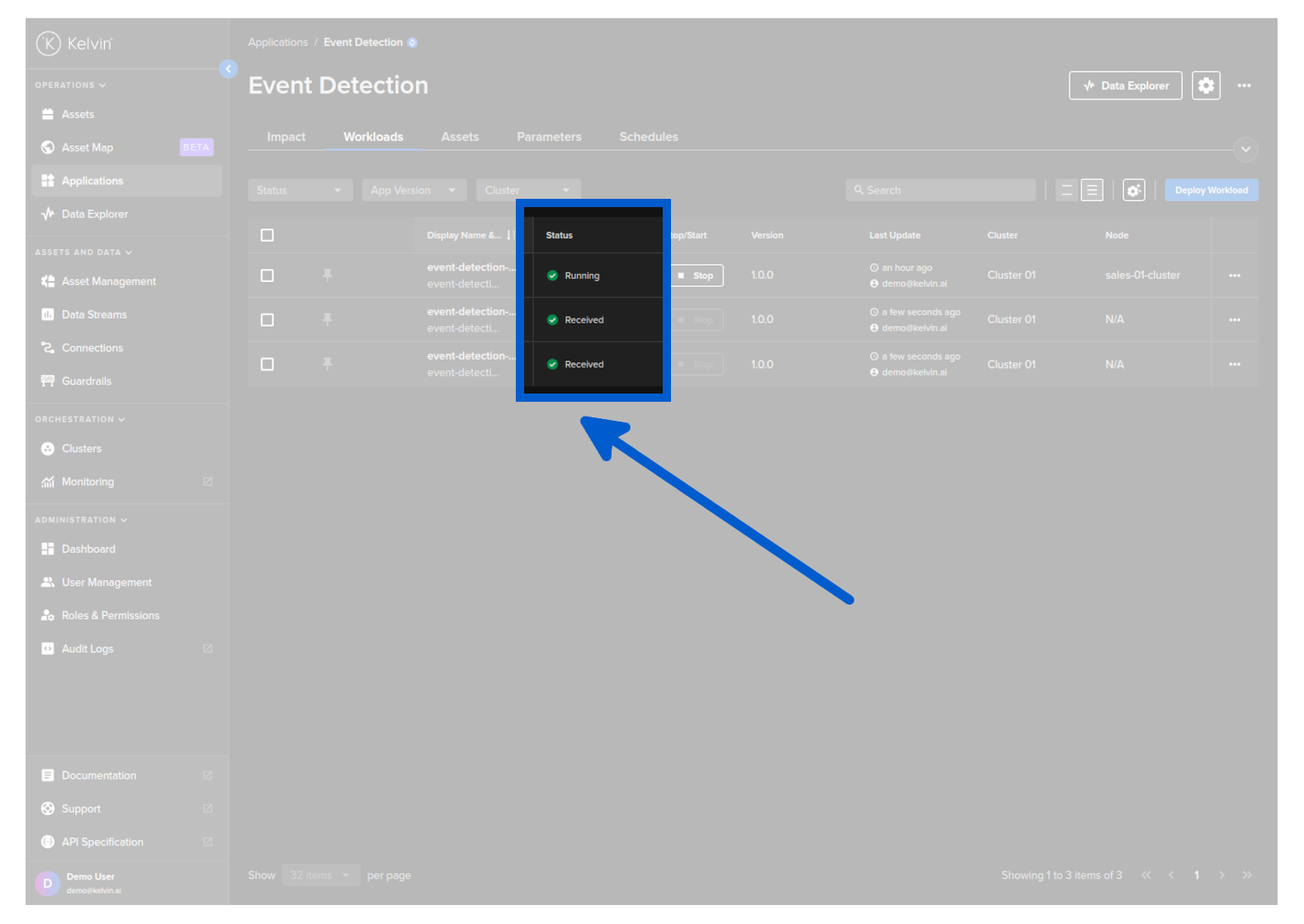Toggle the select-all workloads checkbox
The width and height of the screenshot is (1304, 924).
coord(267,235)
